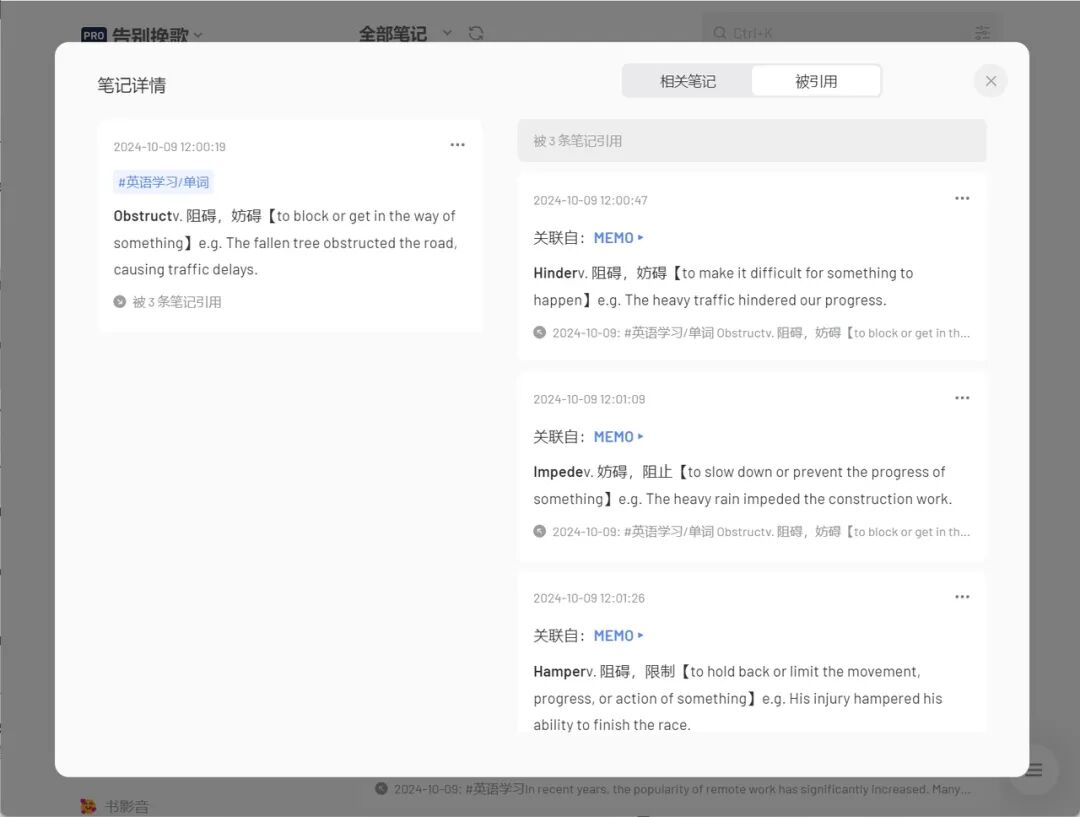Open the more menu on the Hamper note
This screenshot has width=1080, height=817.
point(962,597)
